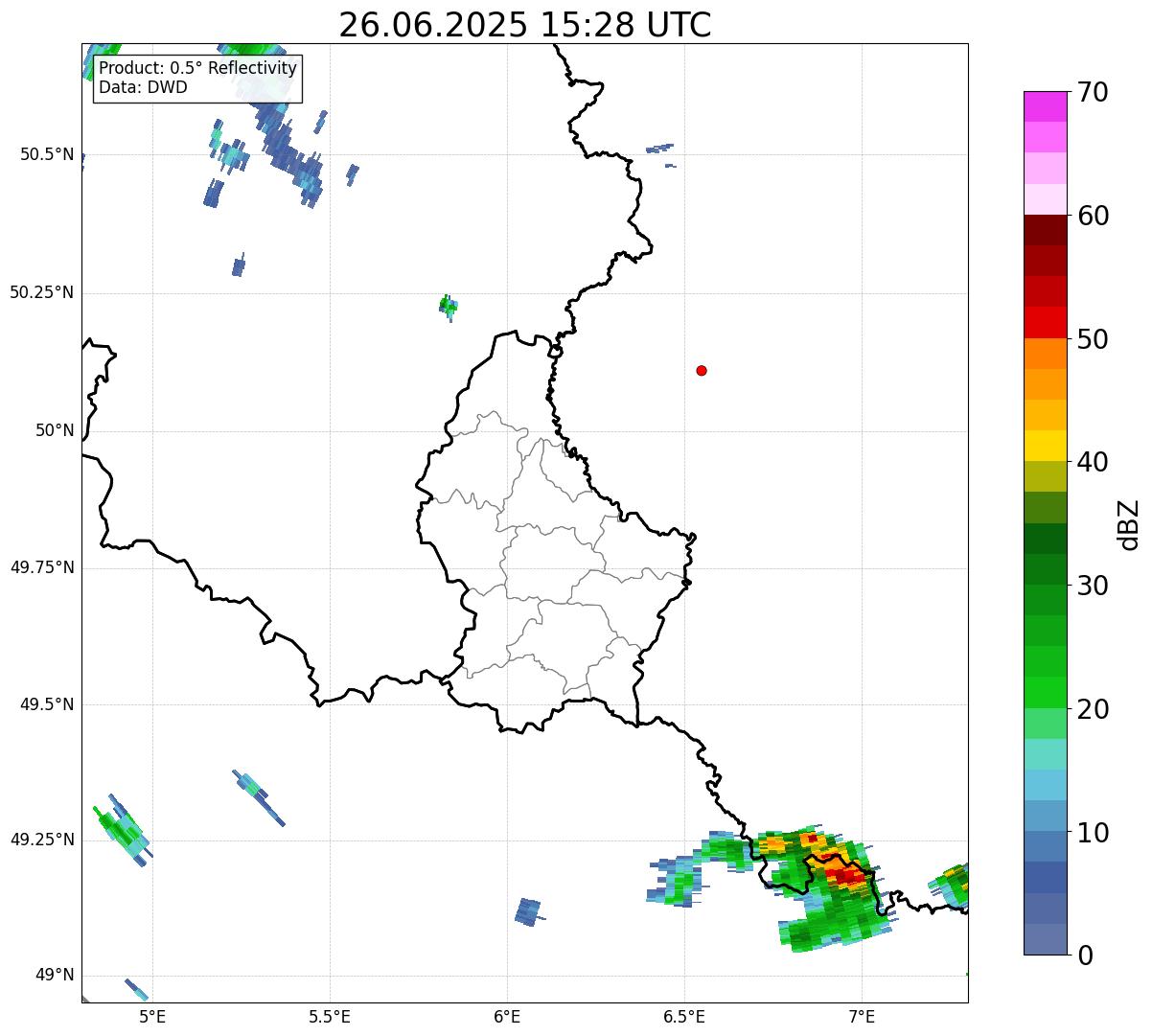Click the '49°N' latitude label
This screenshot has height=1036, width=1152.
pyautogui.click(x=55, y=975)
